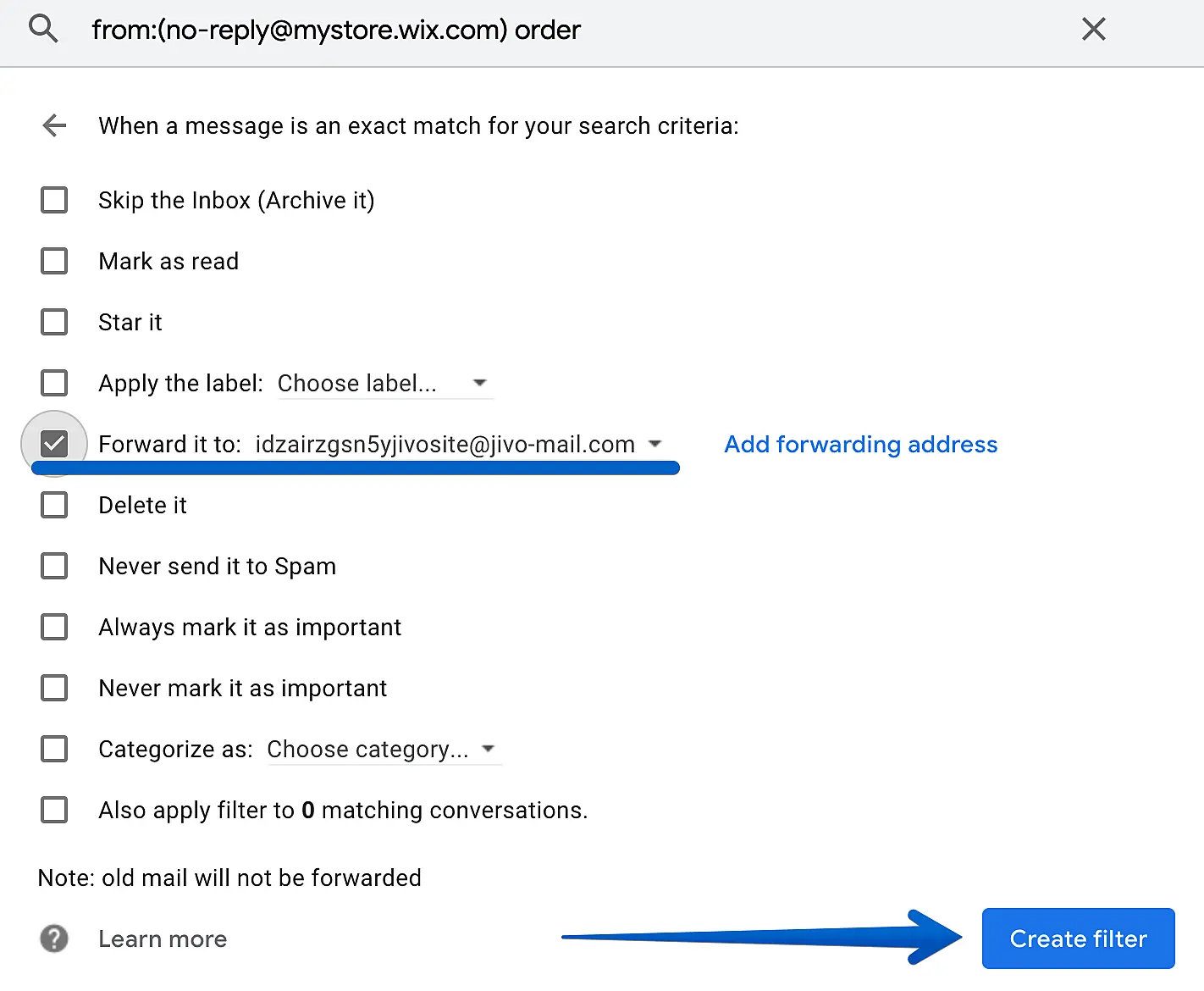Screen dimensions: 1204x991
Task: Clear the search with the X icon
Action: (x=1093, y=30)
